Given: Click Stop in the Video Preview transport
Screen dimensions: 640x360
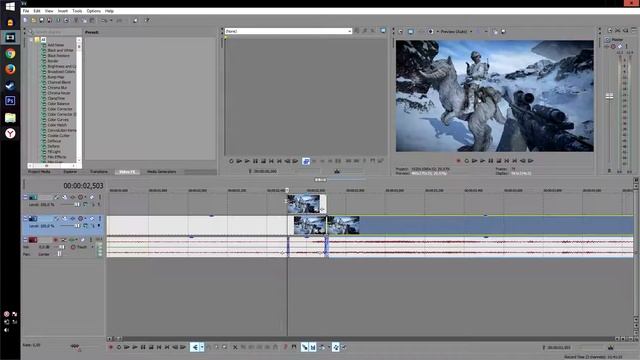Looking at the screenshot, I should 498,161.
